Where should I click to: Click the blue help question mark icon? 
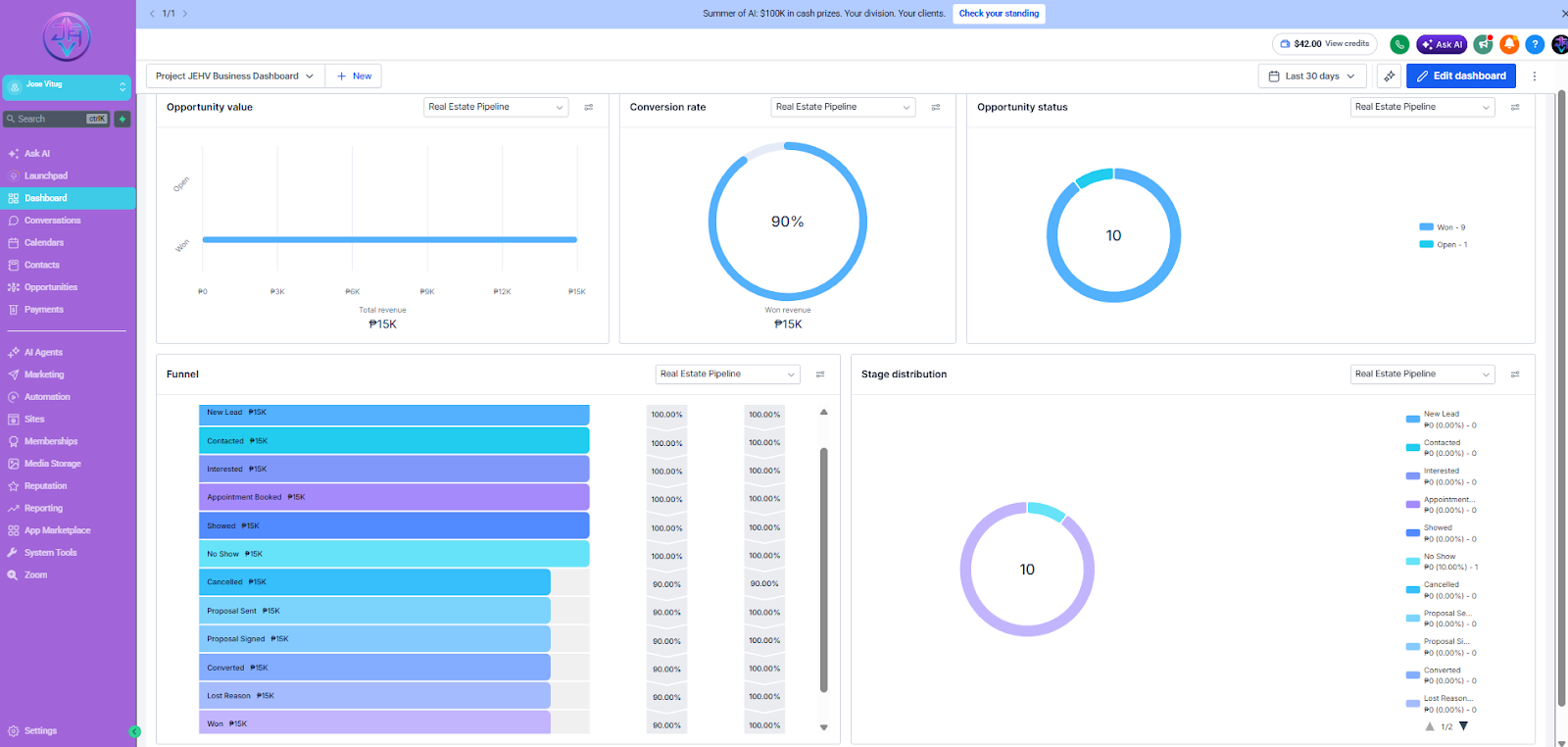click(1535, 44)
